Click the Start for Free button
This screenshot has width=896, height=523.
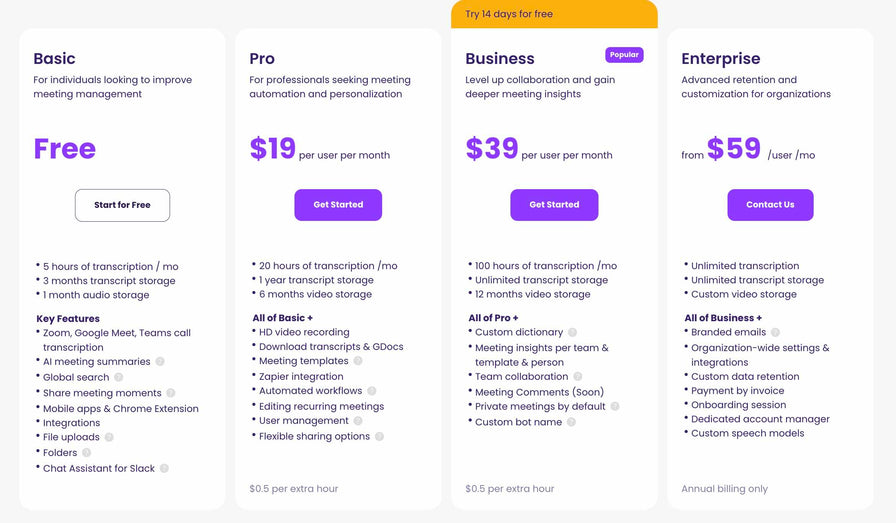click(122, 205)
